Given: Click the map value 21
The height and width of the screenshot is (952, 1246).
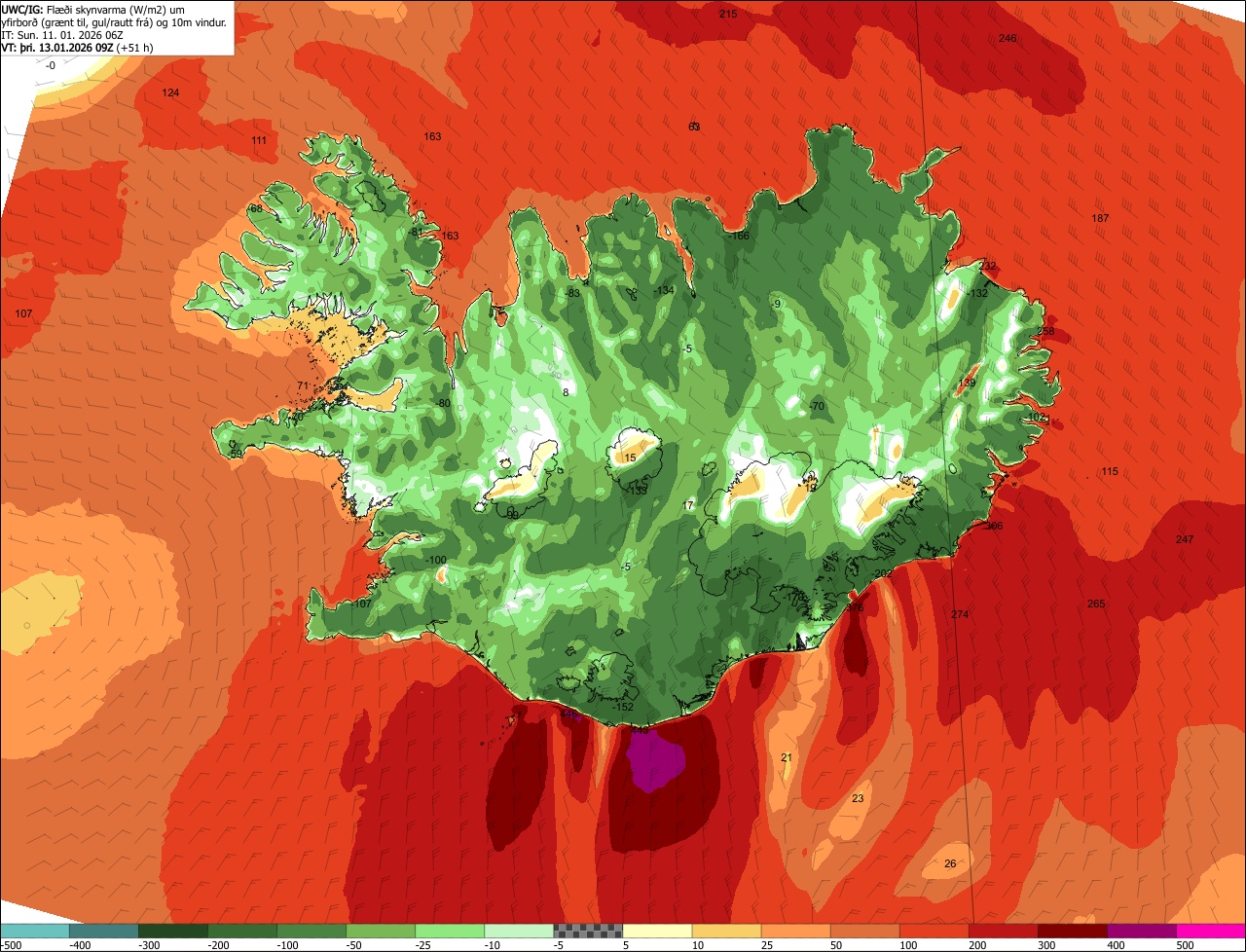Looking at the screenshot, I should click(x=787, y=758).
